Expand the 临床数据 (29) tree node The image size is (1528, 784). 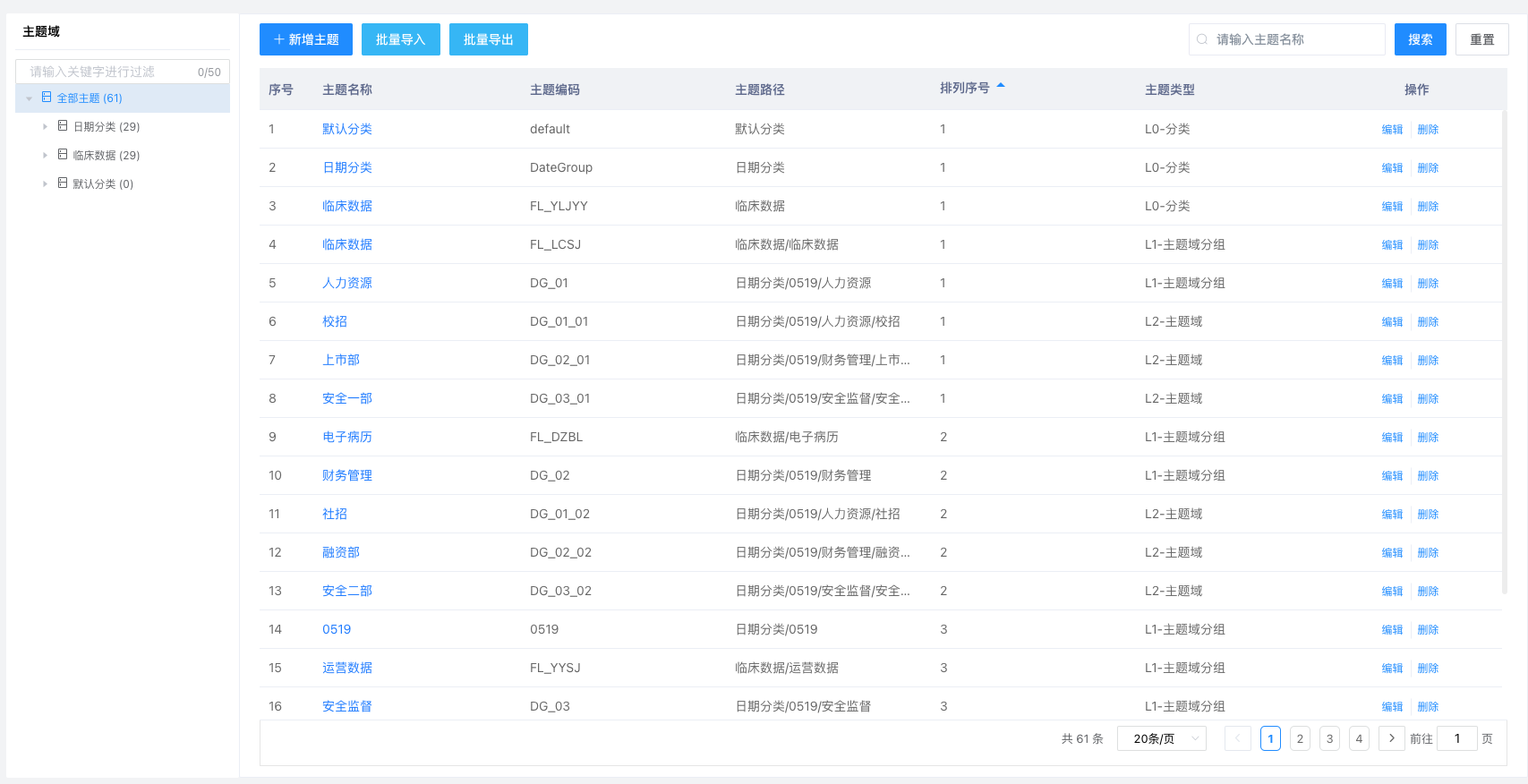pyautogui.click(x=45, y=156)
